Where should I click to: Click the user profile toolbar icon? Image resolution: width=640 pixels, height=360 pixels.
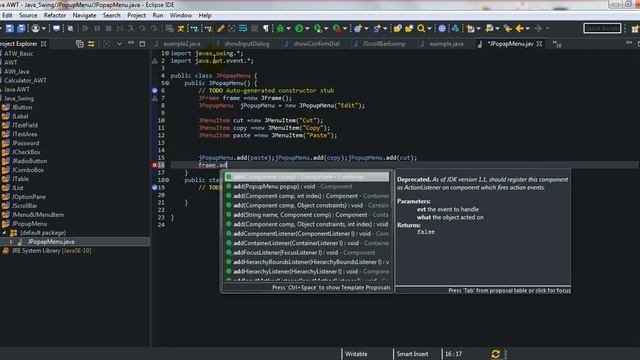click(36, 29)
